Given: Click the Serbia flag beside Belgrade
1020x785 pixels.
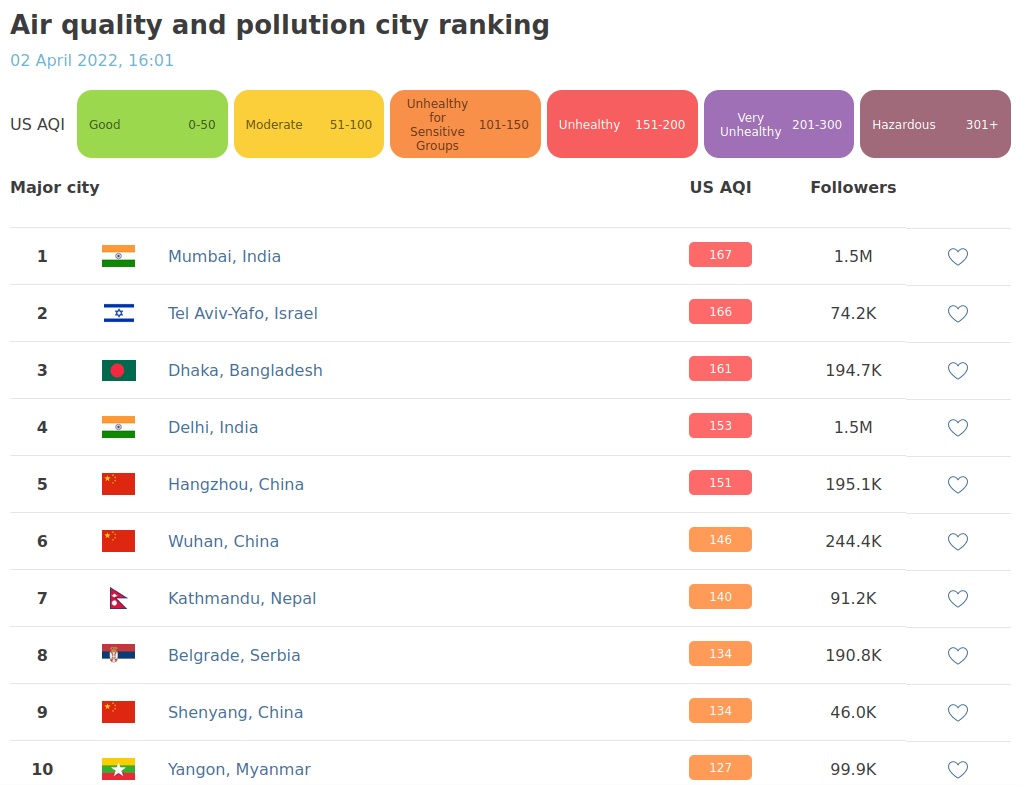Looking at the screenshot, I should tap(118, 656).
